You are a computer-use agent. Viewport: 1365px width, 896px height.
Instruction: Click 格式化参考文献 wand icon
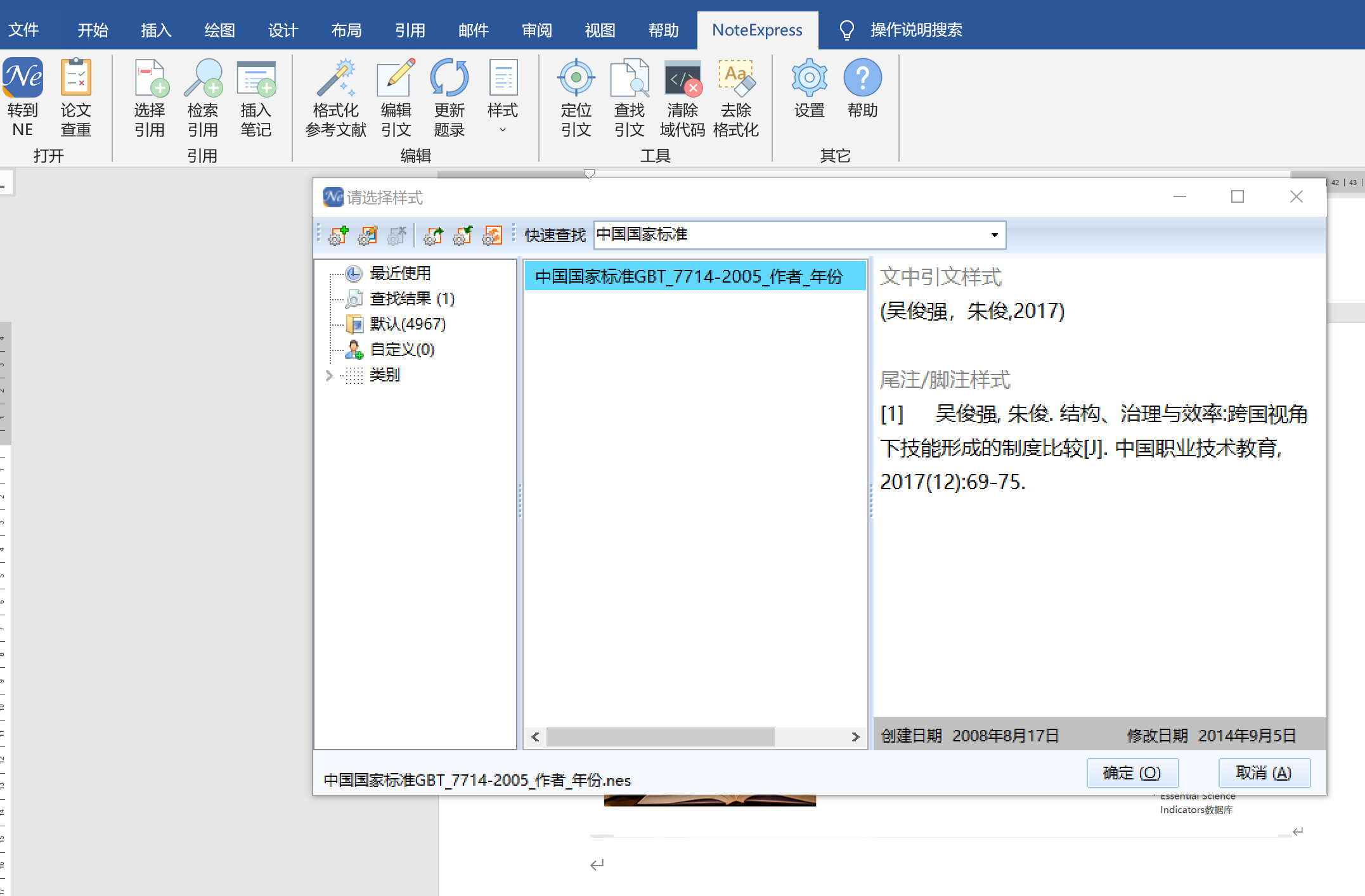pyautogui.click(x=336, y=77)
